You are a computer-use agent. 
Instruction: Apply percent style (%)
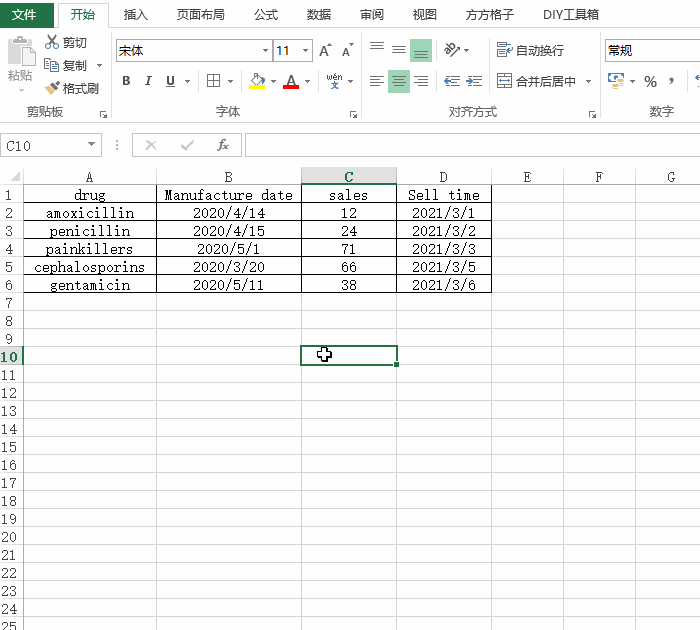click(650, 81)
